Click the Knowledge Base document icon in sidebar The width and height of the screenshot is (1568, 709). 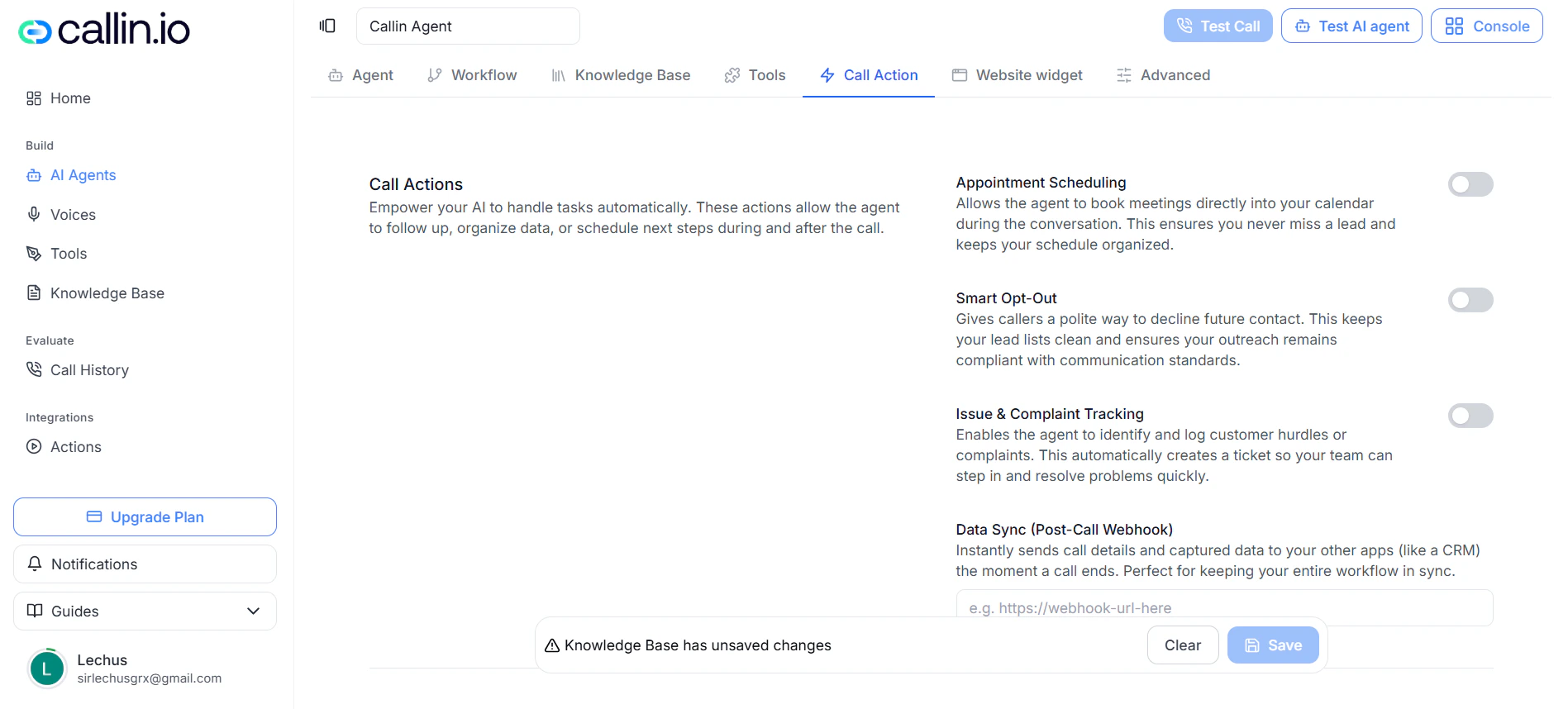[34, 293]
